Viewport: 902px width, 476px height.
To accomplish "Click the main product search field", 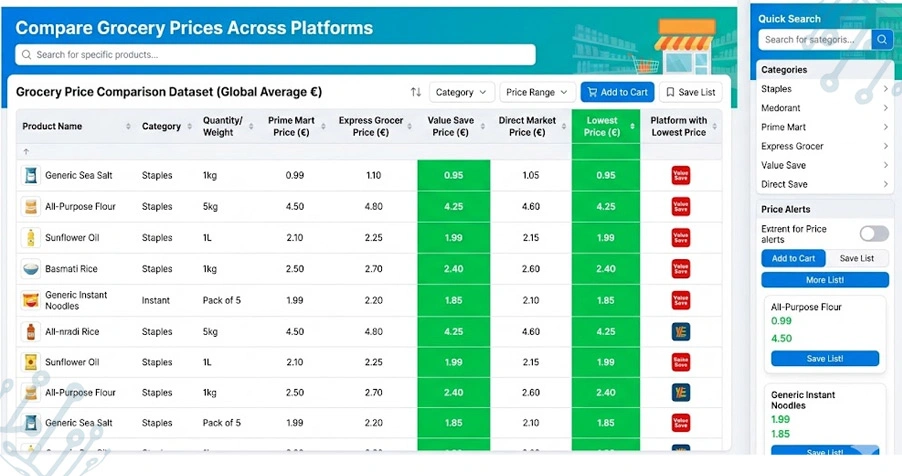I will pos(276,55).
